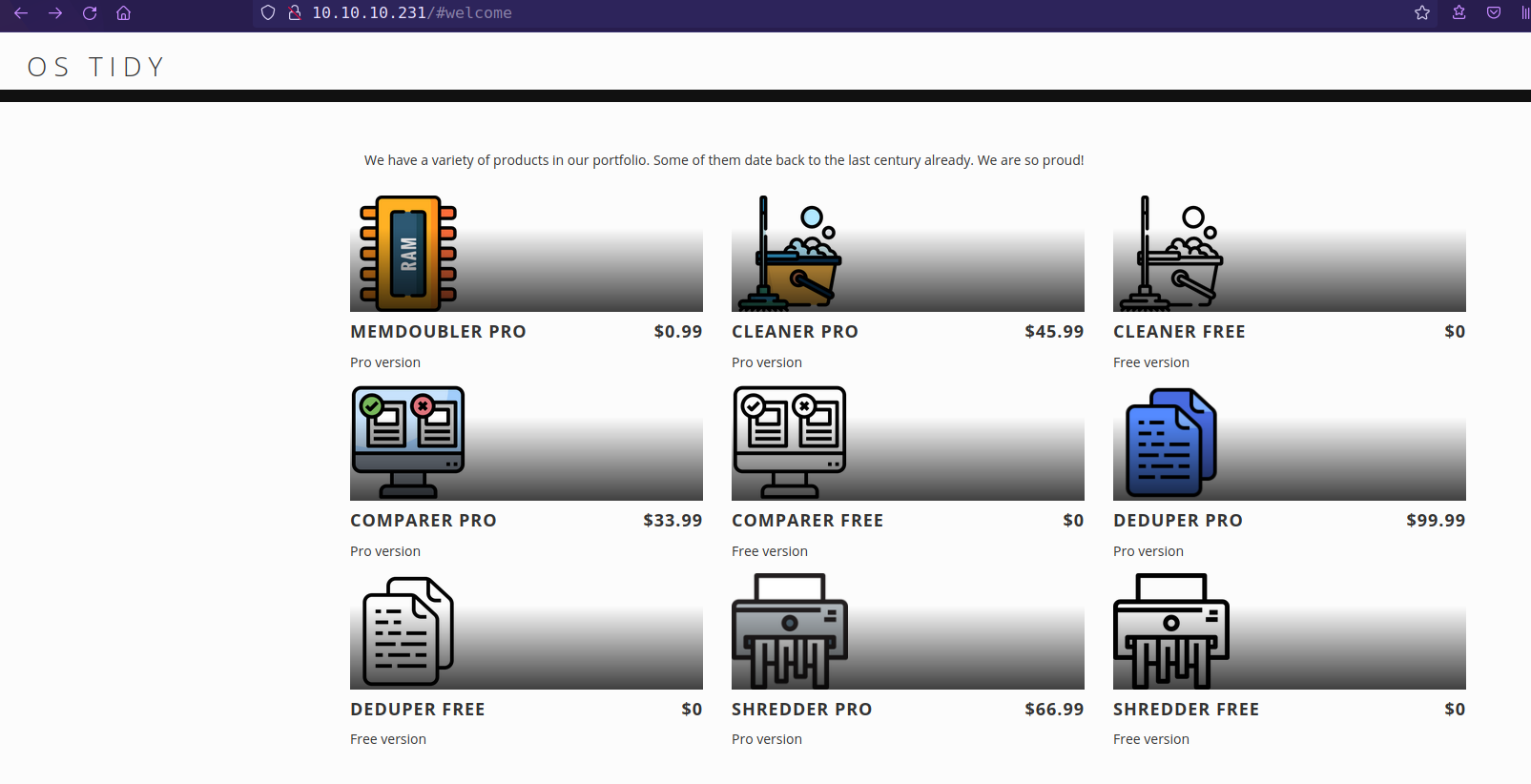Bookmark this page with the star icon
The image size is (1531, 784).
[1422, 13]
